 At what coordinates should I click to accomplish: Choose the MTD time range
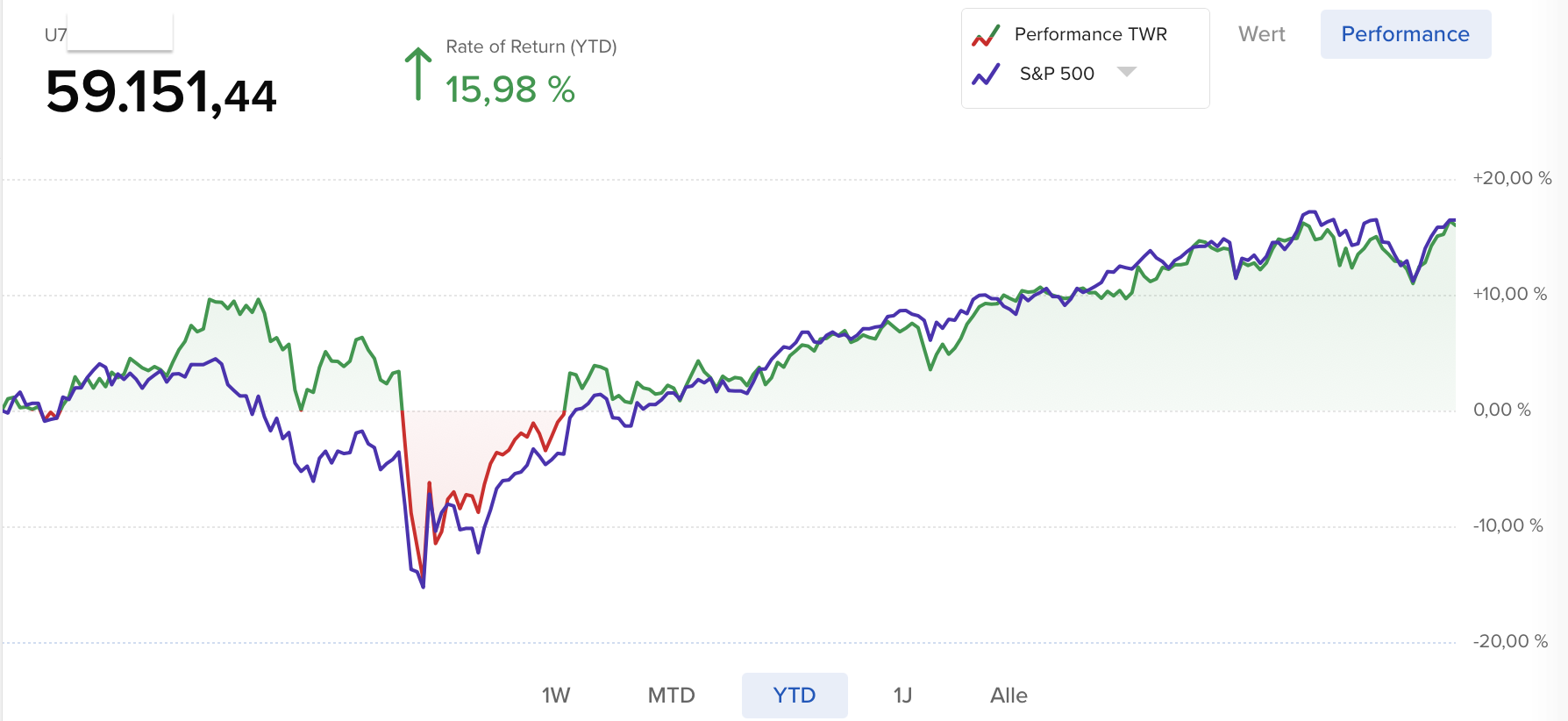pos(671,696)
